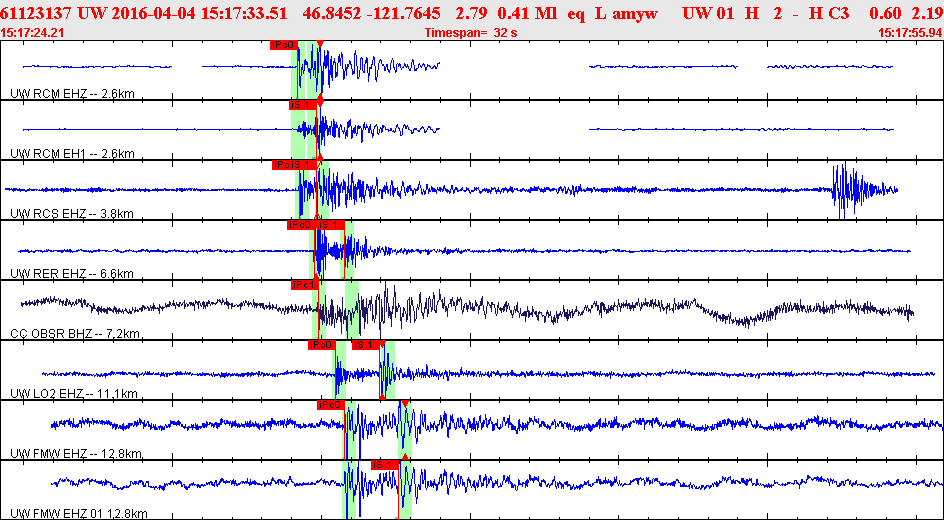
Task: Select the iS 1 pick flag on LO2 EHZ
Action: pos(366,345)
